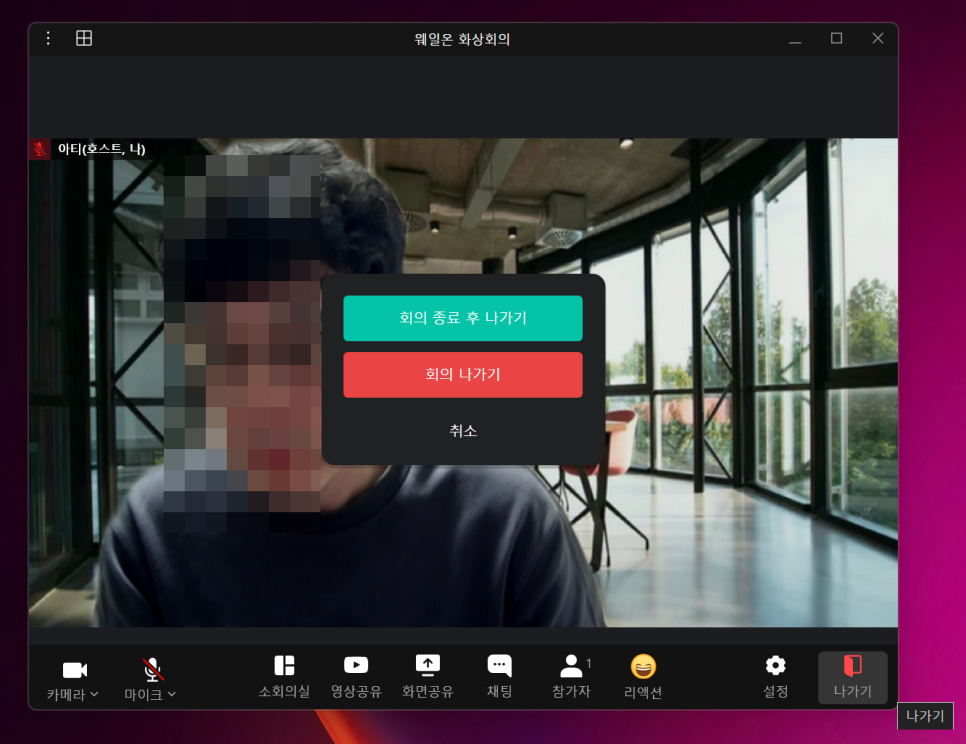Open the 마이크 options arrow
This screenshot has height=744, width=966.
pyautogui.click(x=172, y=694)
